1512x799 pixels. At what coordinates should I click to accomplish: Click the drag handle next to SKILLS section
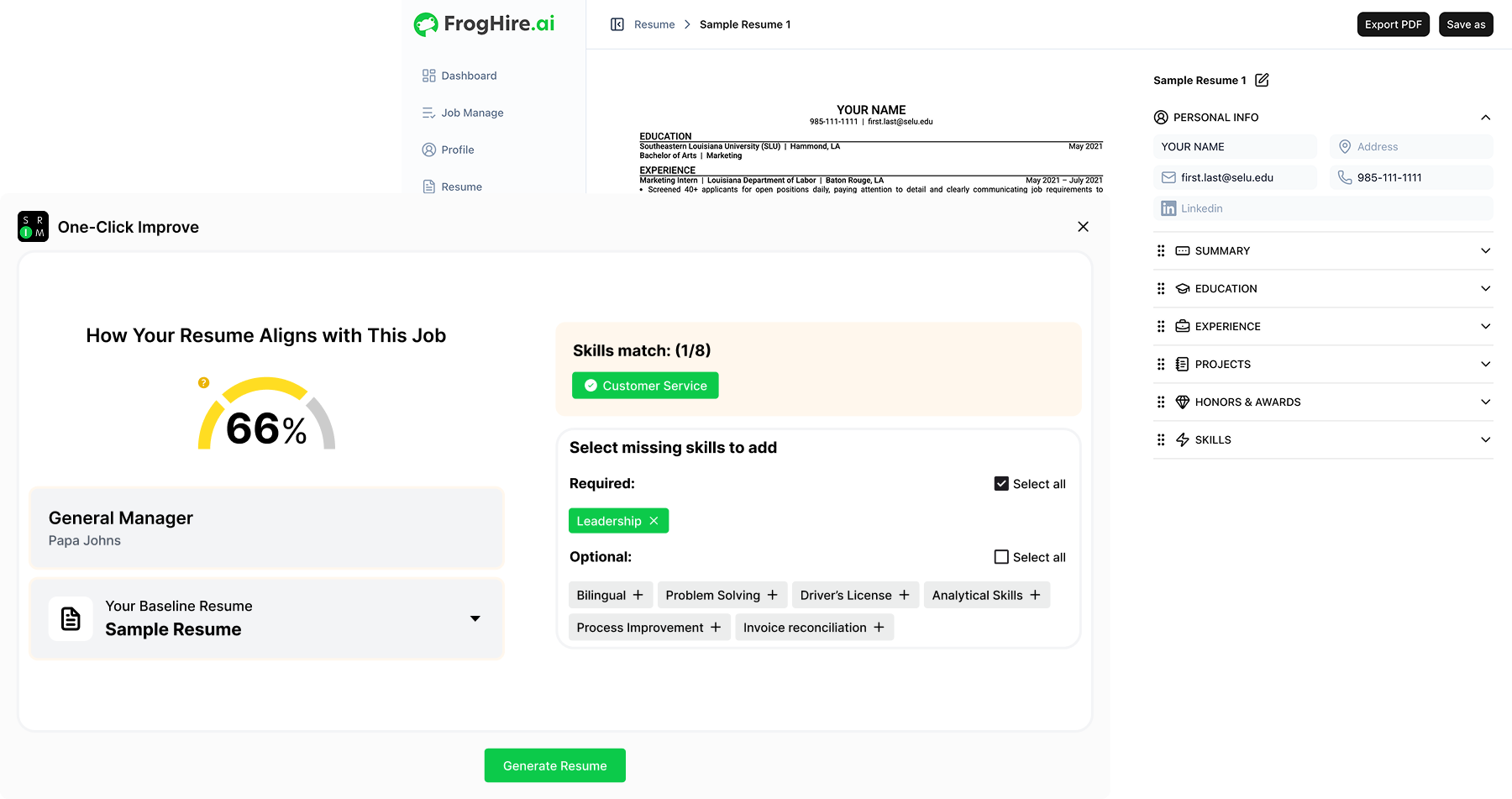[x=1161, y=439]
